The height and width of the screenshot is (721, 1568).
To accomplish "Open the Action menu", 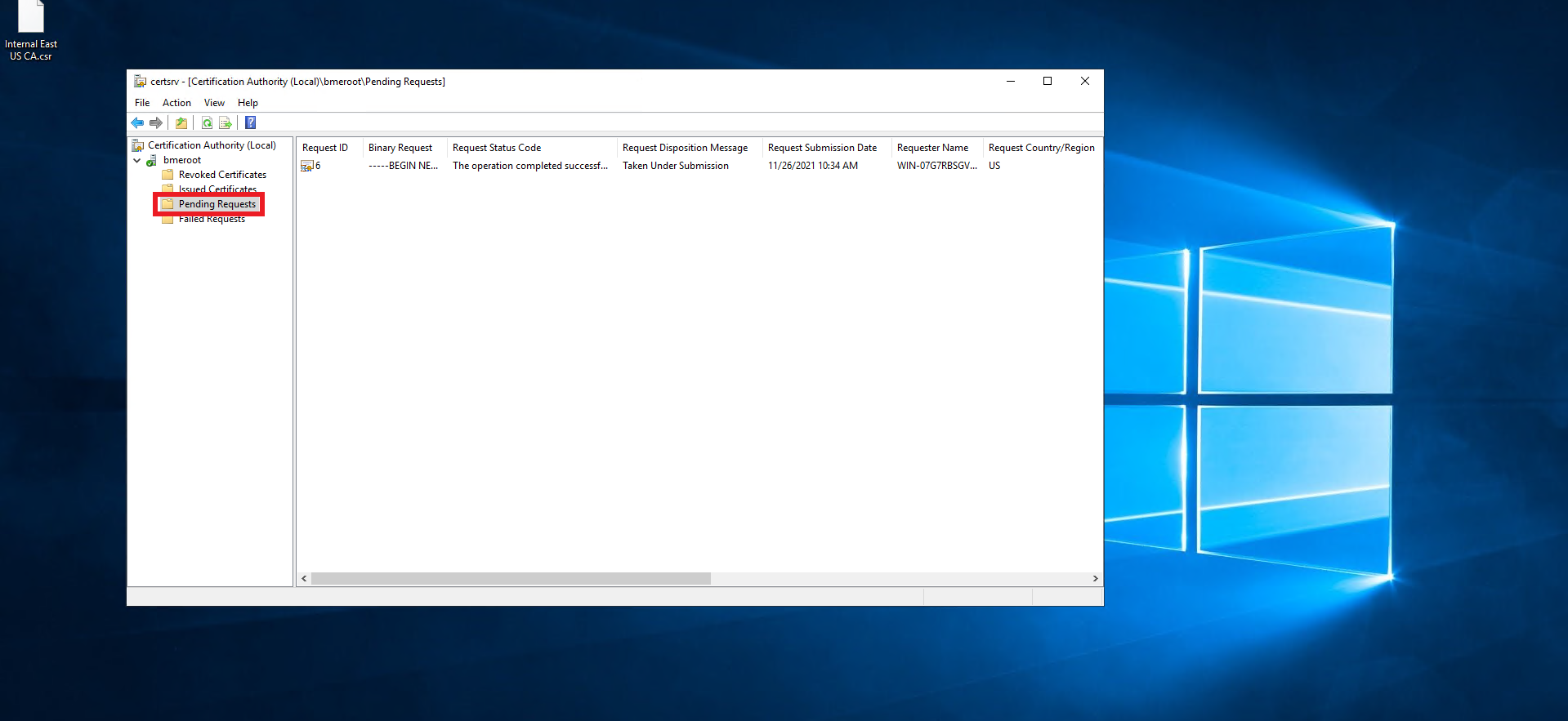I will pyautogui.click(x=176, y=103).
